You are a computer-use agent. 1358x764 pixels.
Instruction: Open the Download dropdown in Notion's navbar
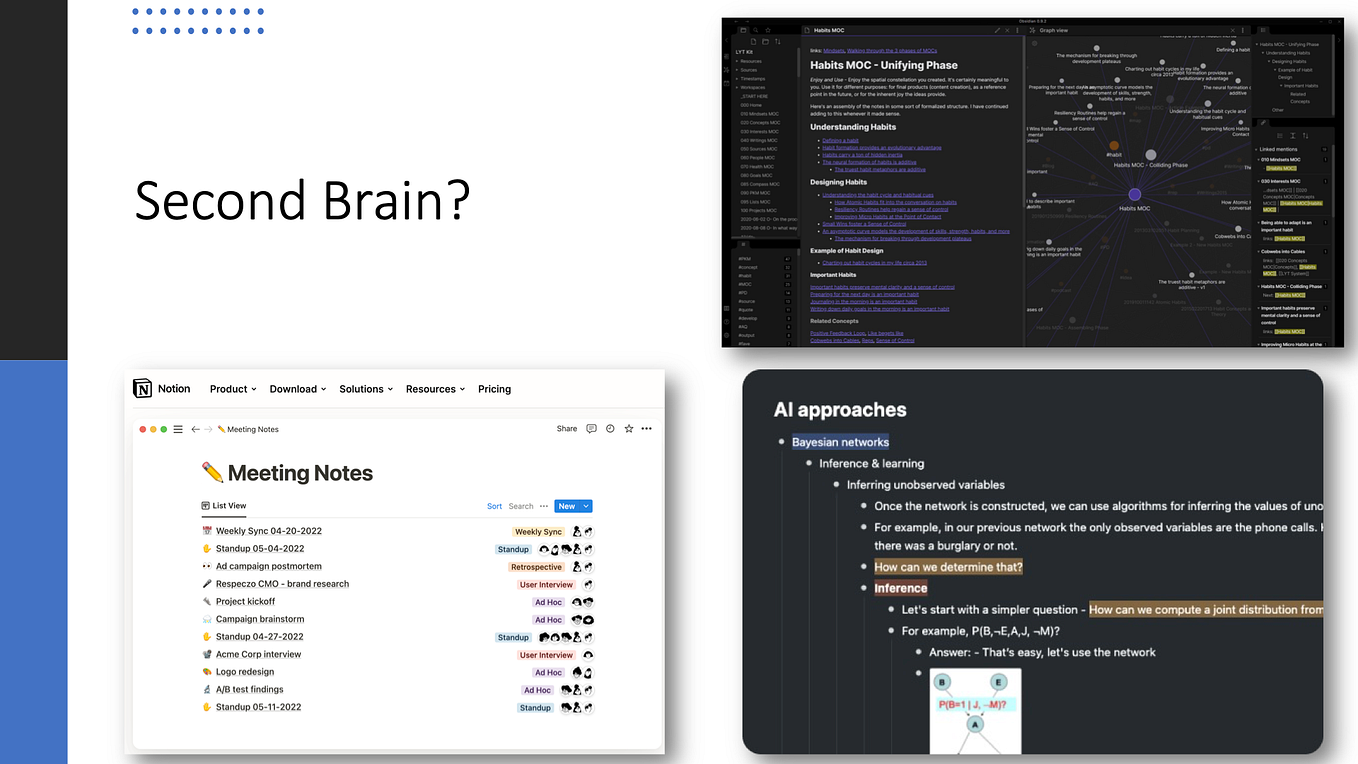[293, 389]
